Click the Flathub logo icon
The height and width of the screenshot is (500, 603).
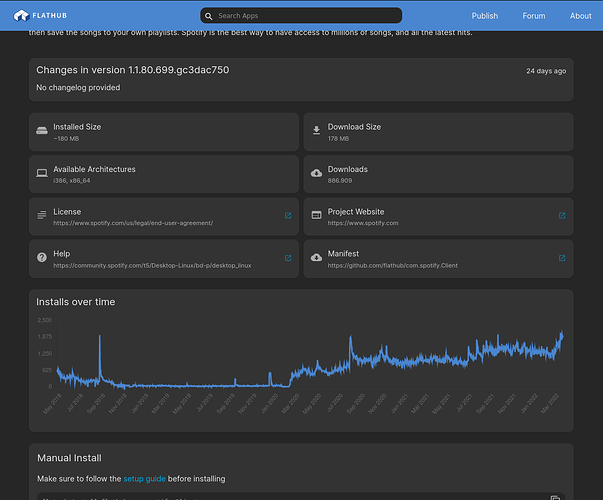pyautogui.click(x=21, y=16)
